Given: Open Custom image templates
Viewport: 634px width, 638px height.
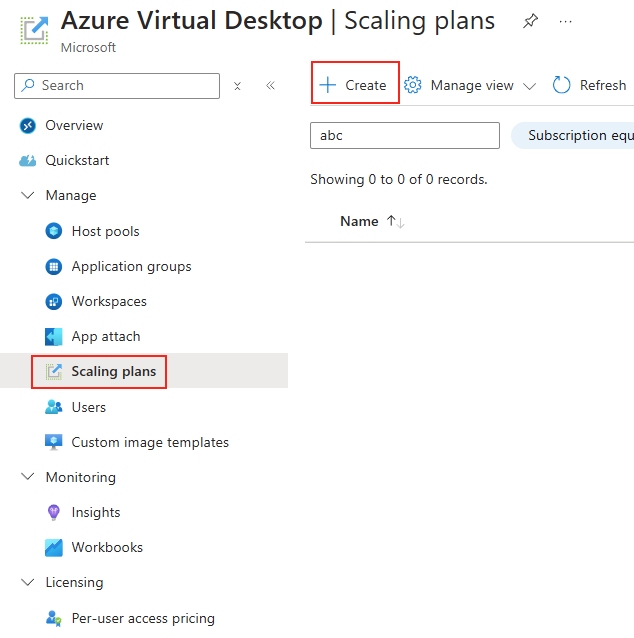Looking at the screenshot, I should pos(150,443).
